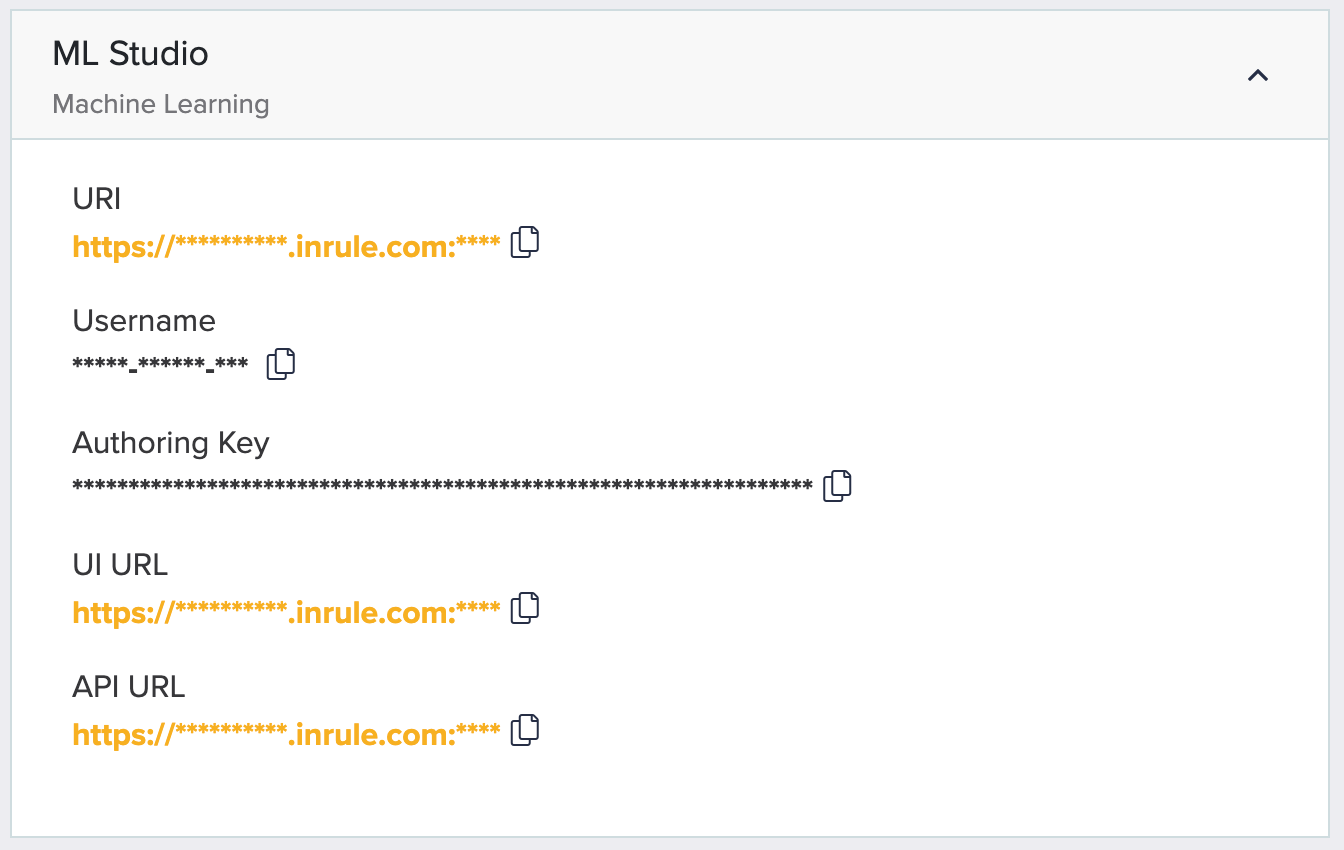Copy the Username value
This screenshot has width=1344, height=850.
[x=281, y=364]
